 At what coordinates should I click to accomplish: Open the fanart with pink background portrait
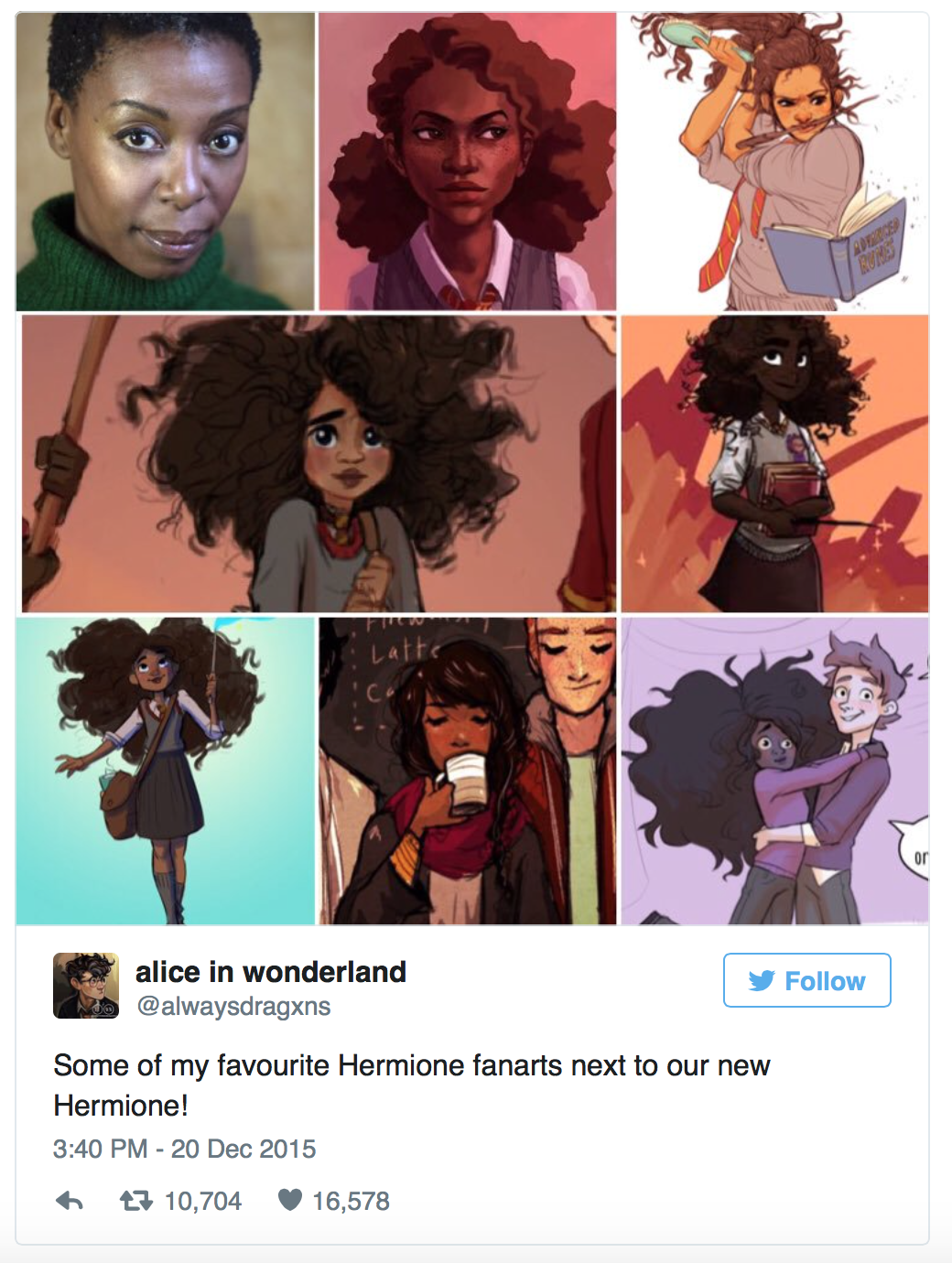coord(468,161)
